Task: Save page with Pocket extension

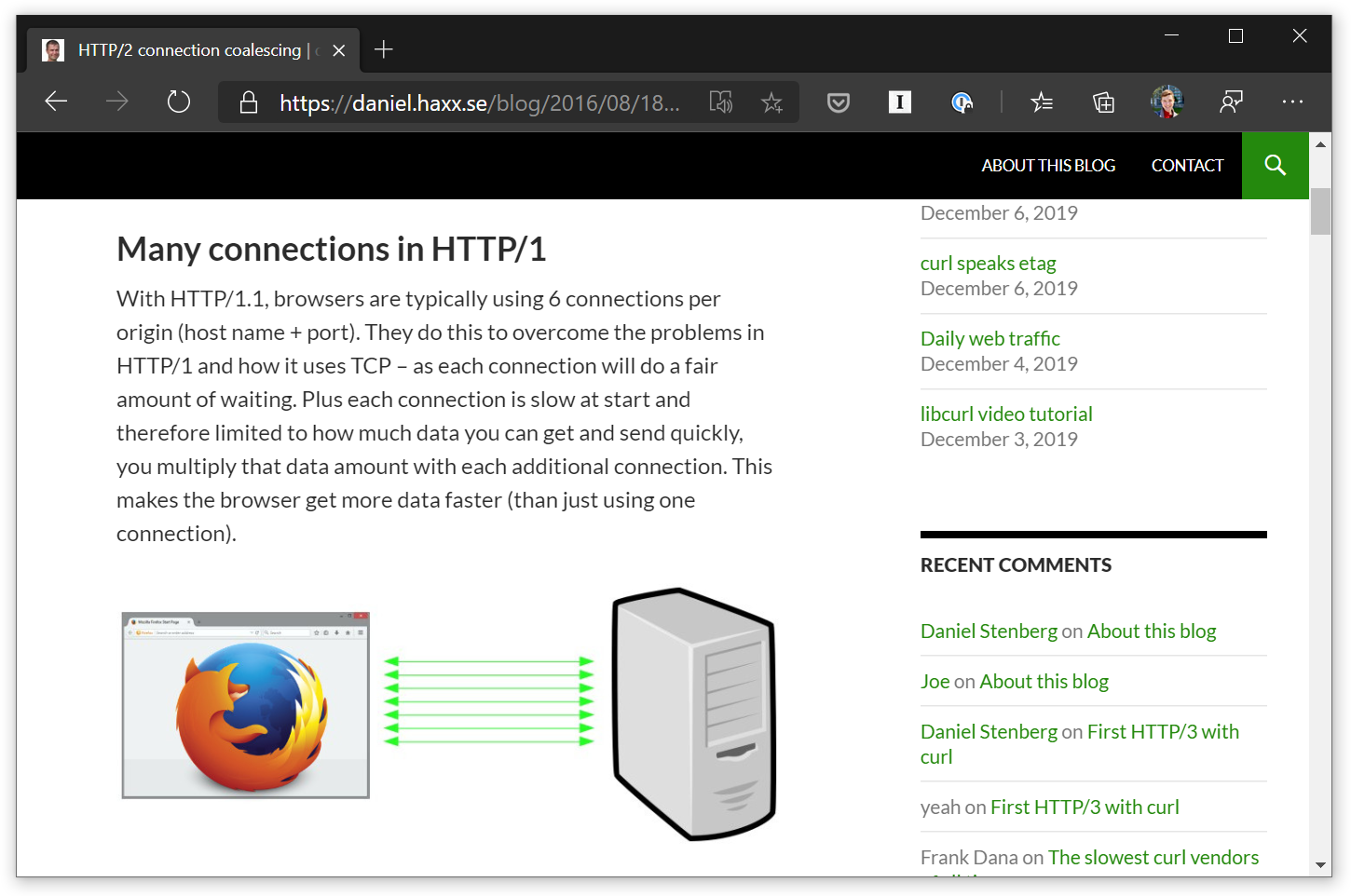Action: click(x=839, y=102)
